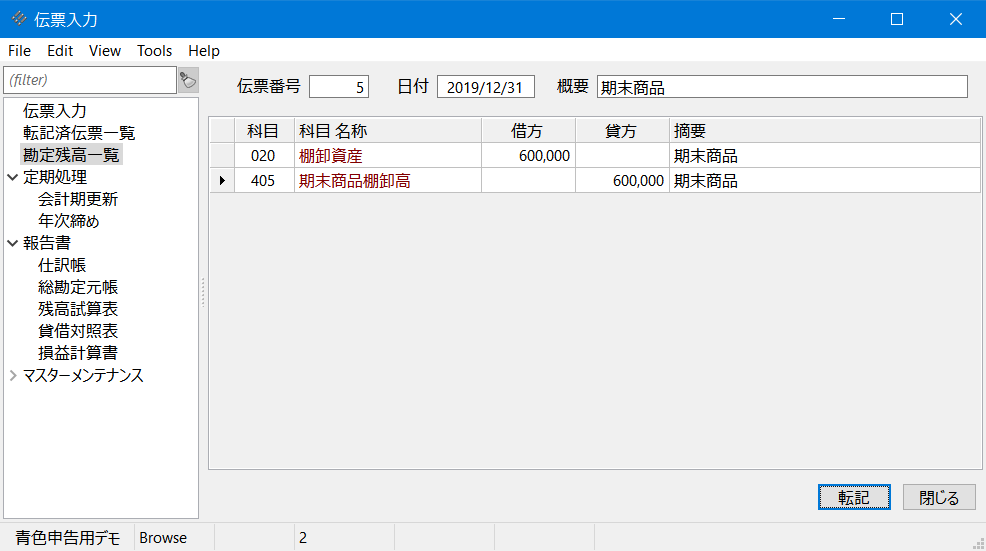
Task: Select 転記済伝票一覧 in the sidebar
Action: (x=79, y=133)
